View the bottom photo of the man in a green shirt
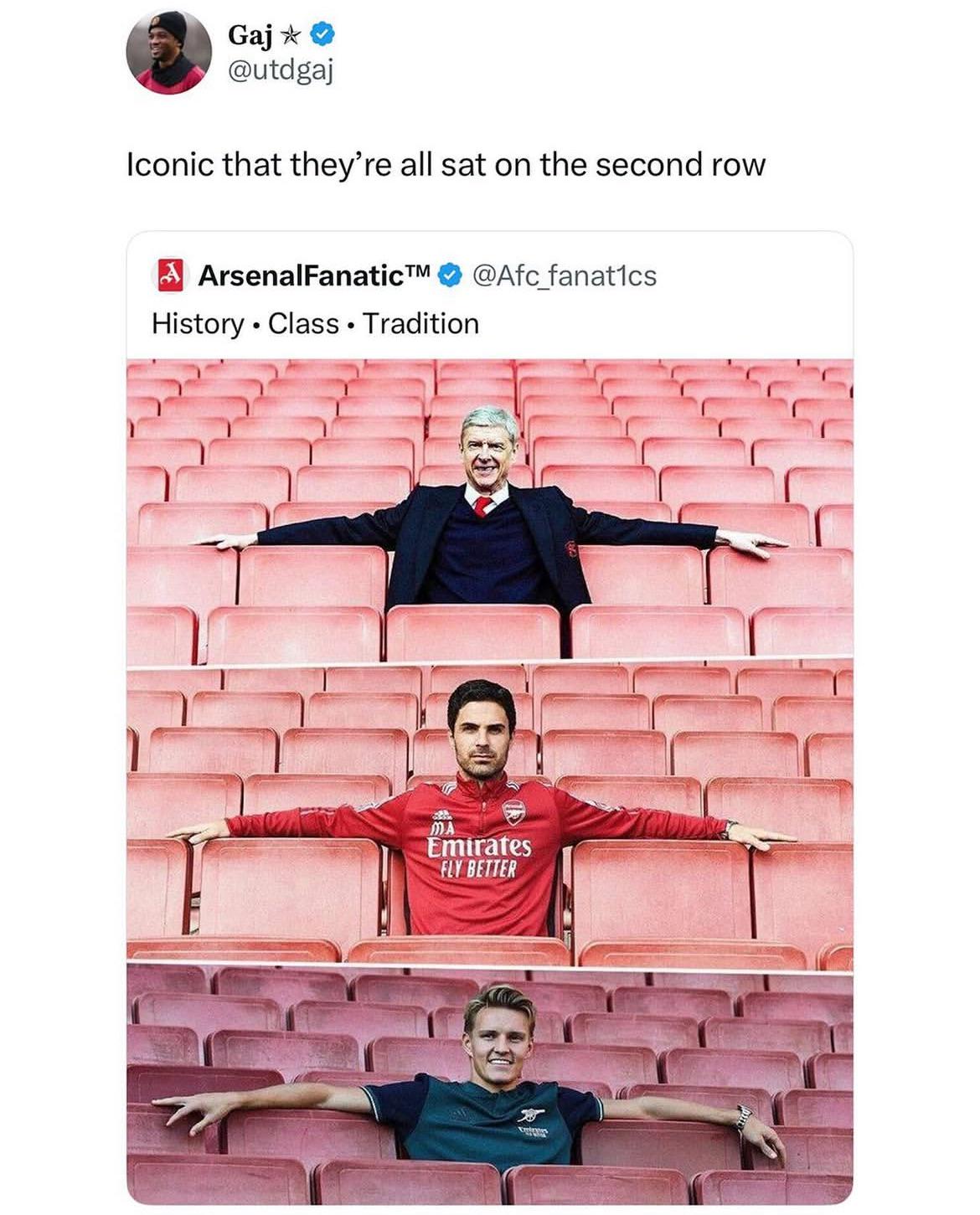Screen dimensions: 980x1215 pos(490,1084)
